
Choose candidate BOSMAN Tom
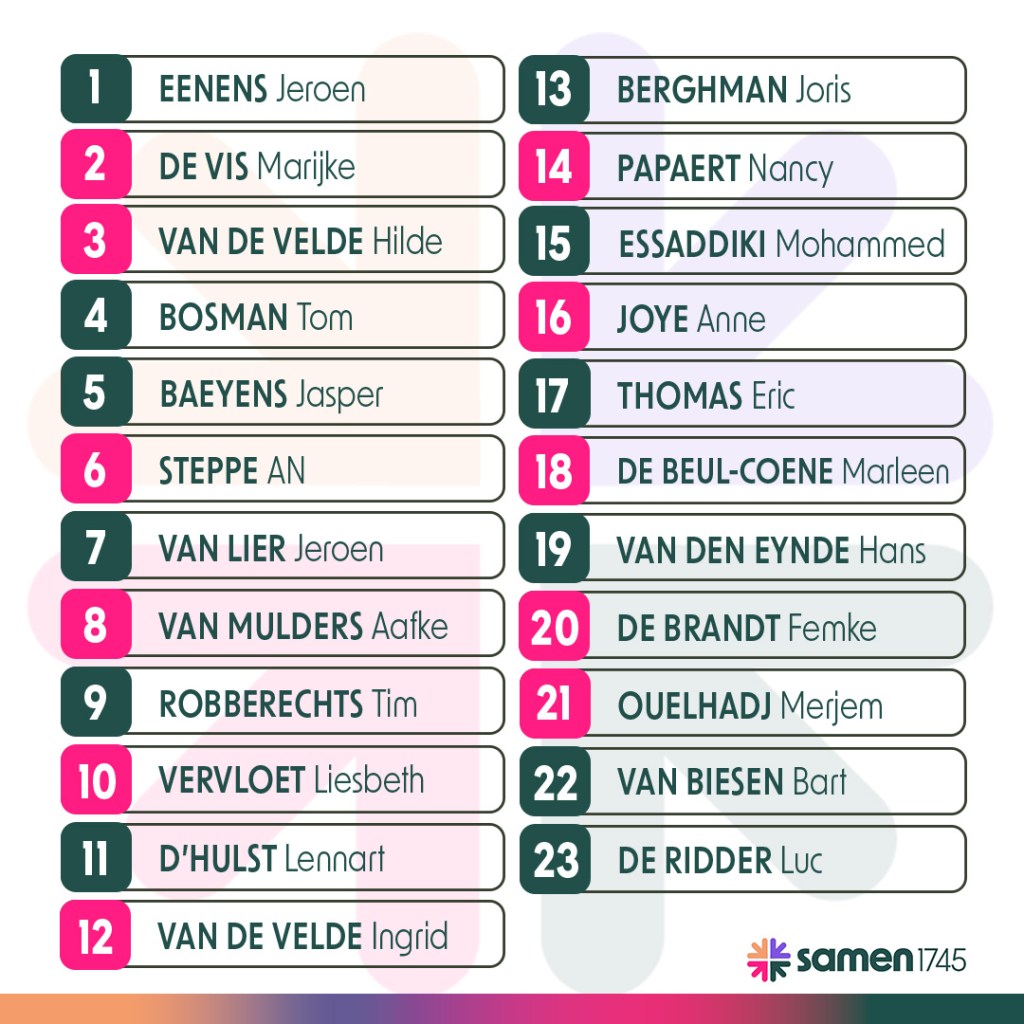[256, 318]
